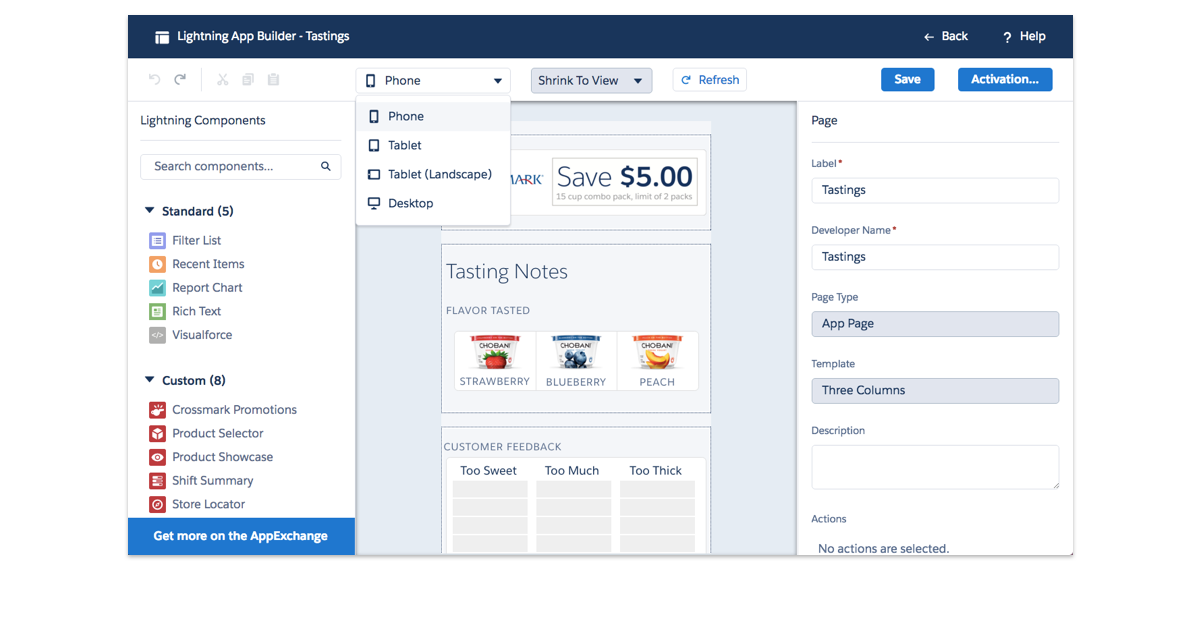The image size is (1200, 640).
Task: Collapse the Custom (8) section
Action: pos(150,380)
